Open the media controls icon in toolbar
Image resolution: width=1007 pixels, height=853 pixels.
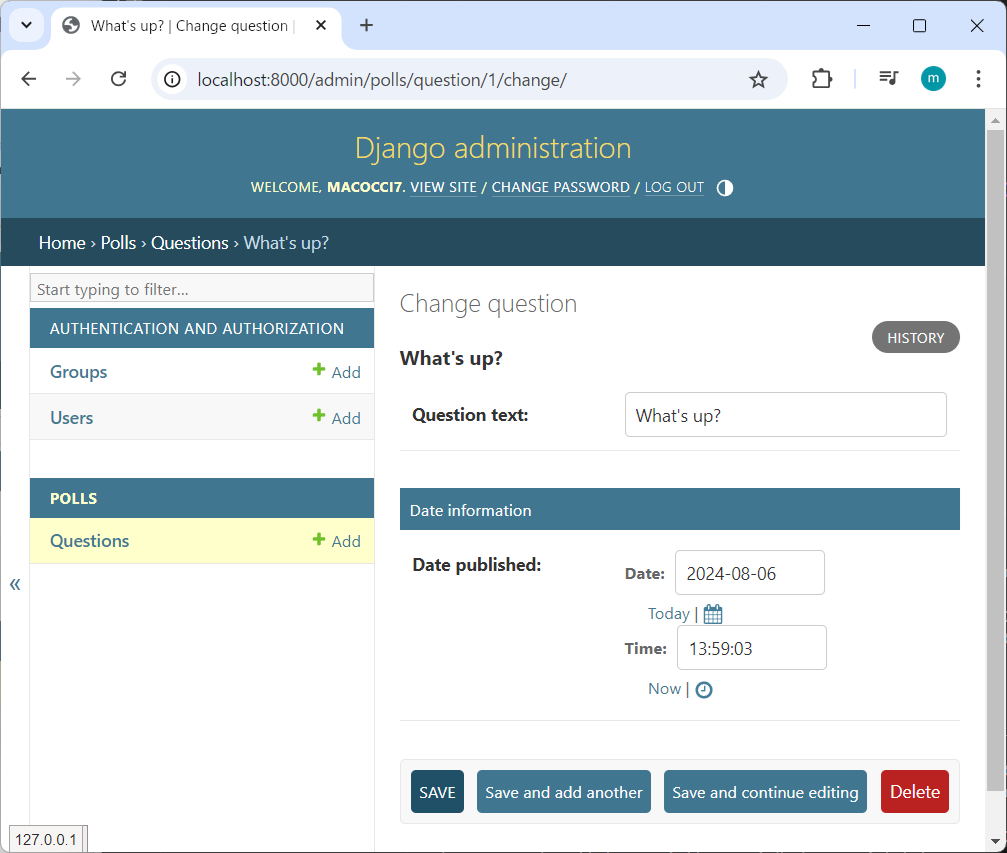pos(889,79)
